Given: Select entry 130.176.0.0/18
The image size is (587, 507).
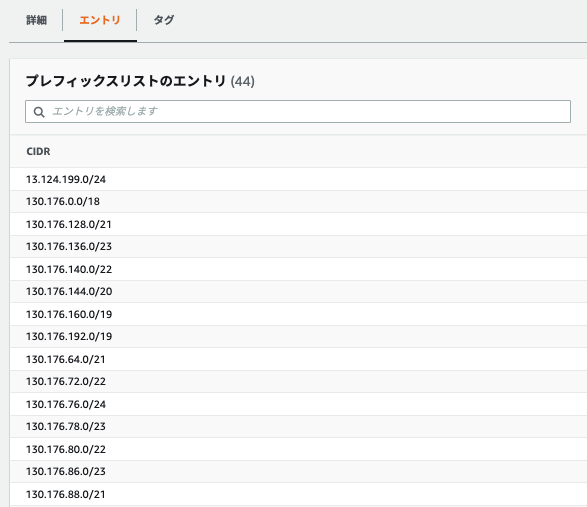Looking at the screenshot, I should [x=63, y=201].
